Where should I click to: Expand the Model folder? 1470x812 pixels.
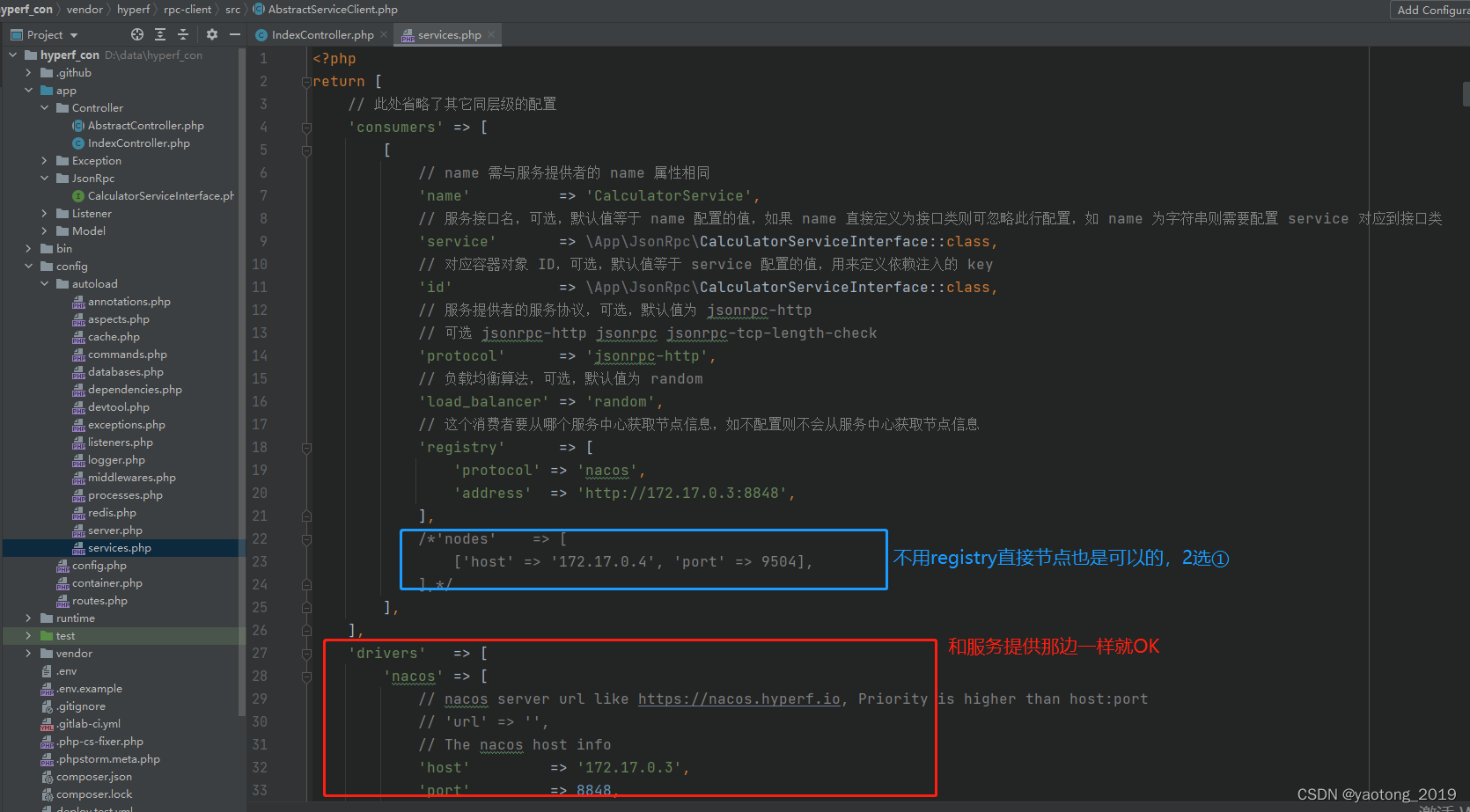(43, 230)
